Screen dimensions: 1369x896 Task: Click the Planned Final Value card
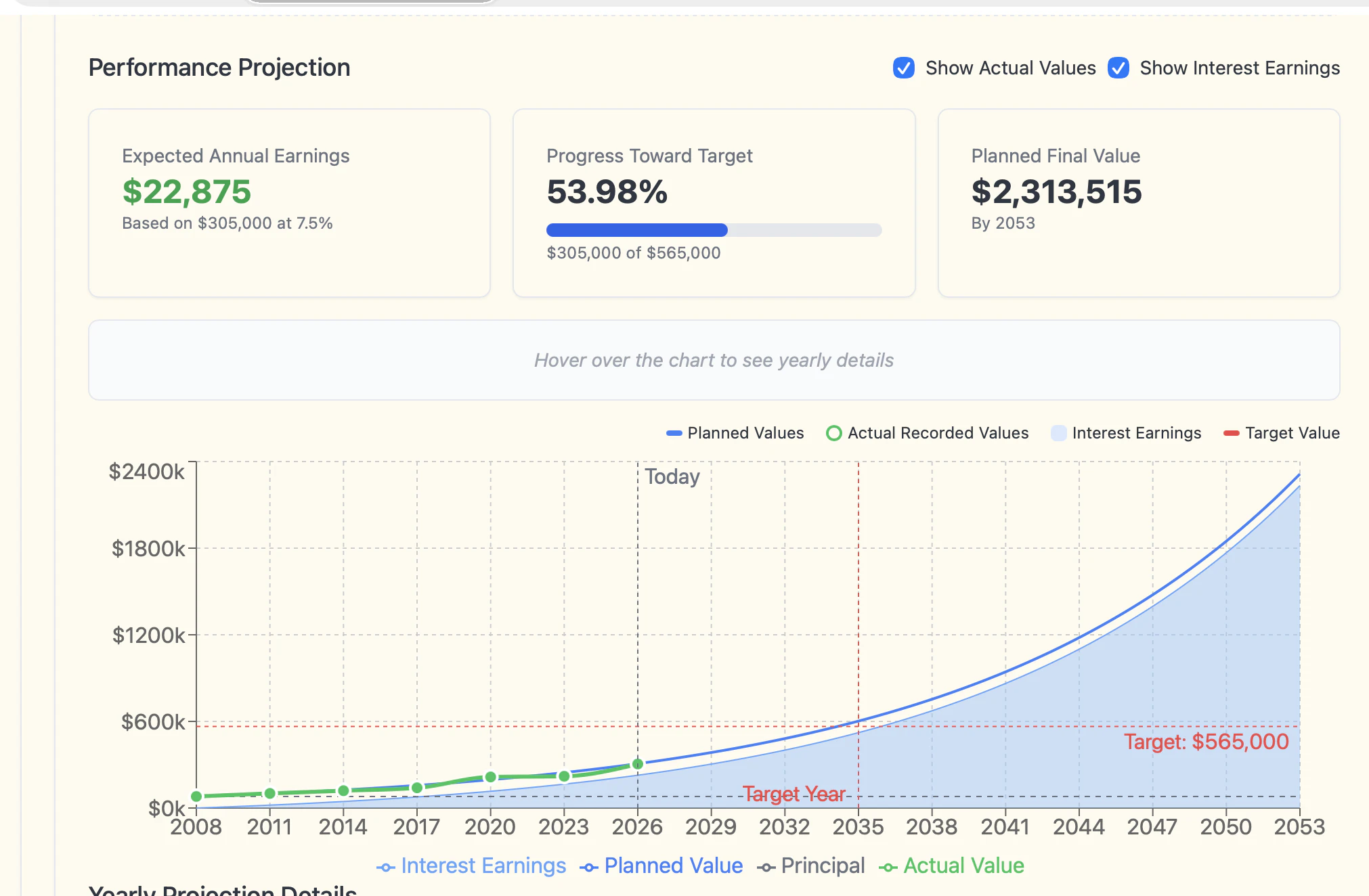tap(1138, 203)
